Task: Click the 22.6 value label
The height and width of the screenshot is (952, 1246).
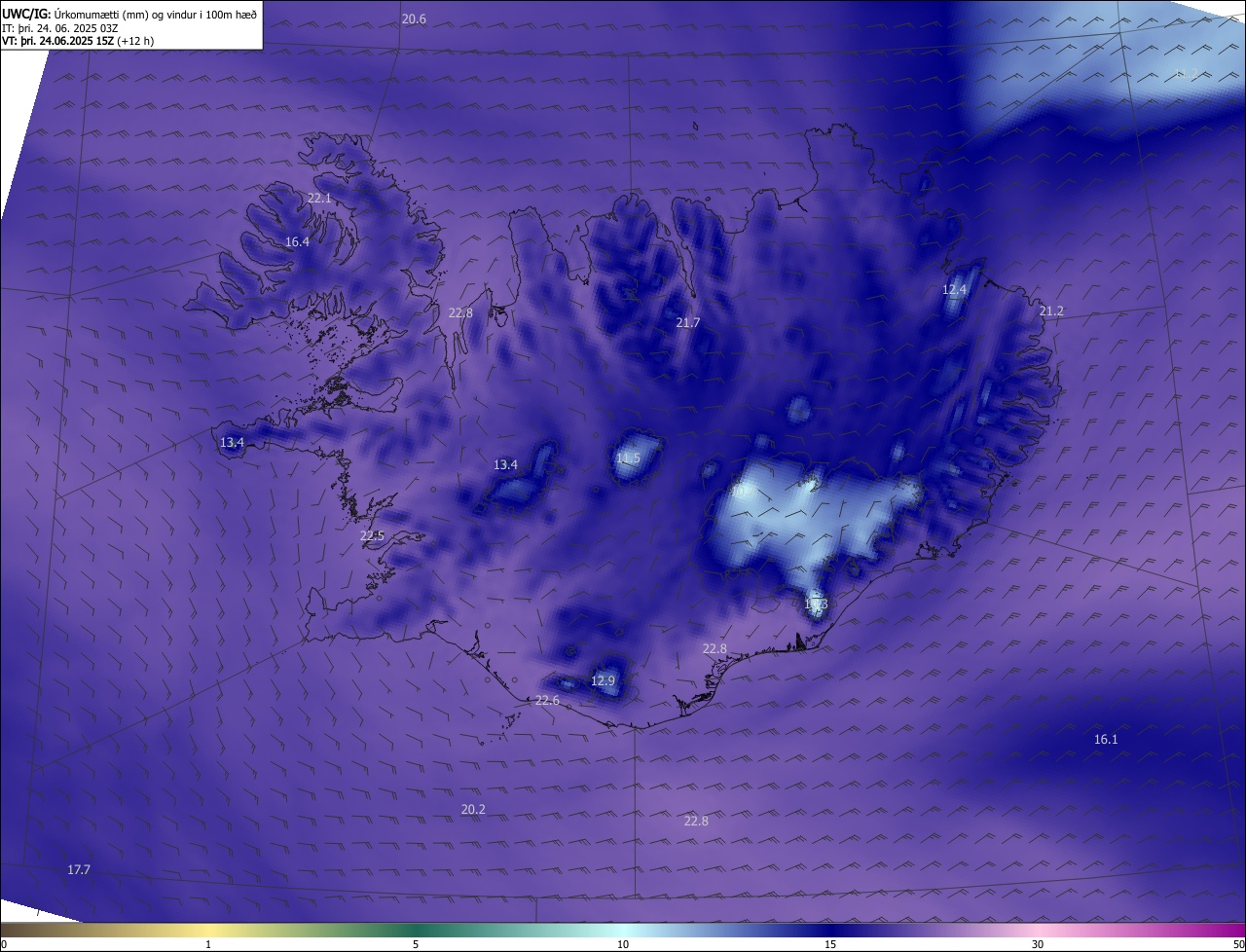Action: (547, 701)
